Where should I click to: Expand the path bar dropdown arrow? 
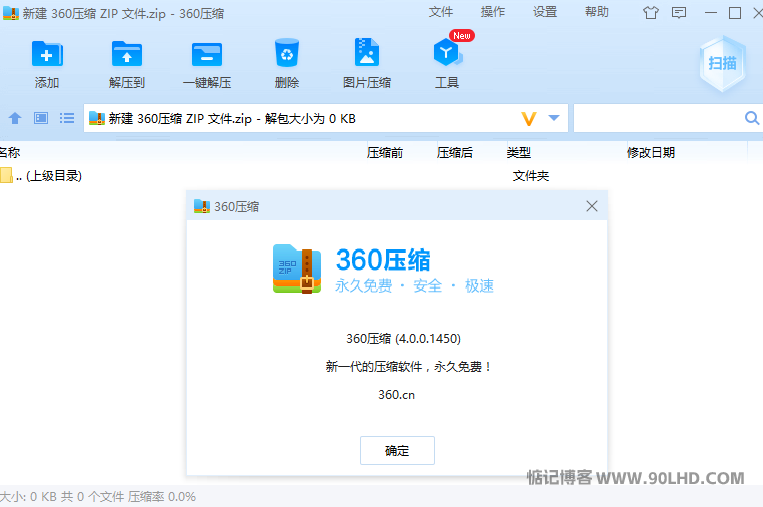tap(554, 118)
